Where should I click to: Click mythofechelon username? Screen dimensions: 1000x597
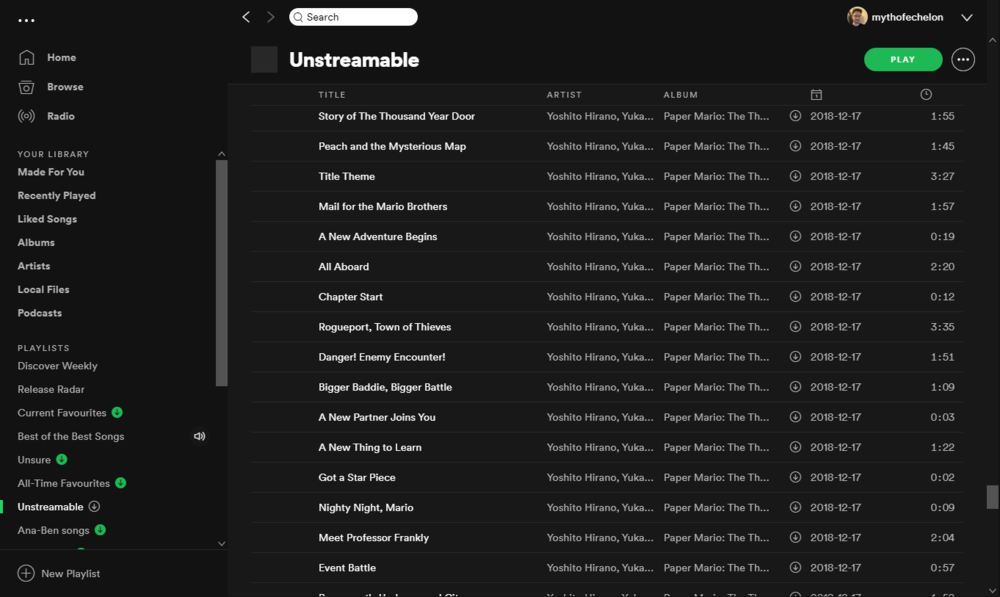click(x=907, y=17)
